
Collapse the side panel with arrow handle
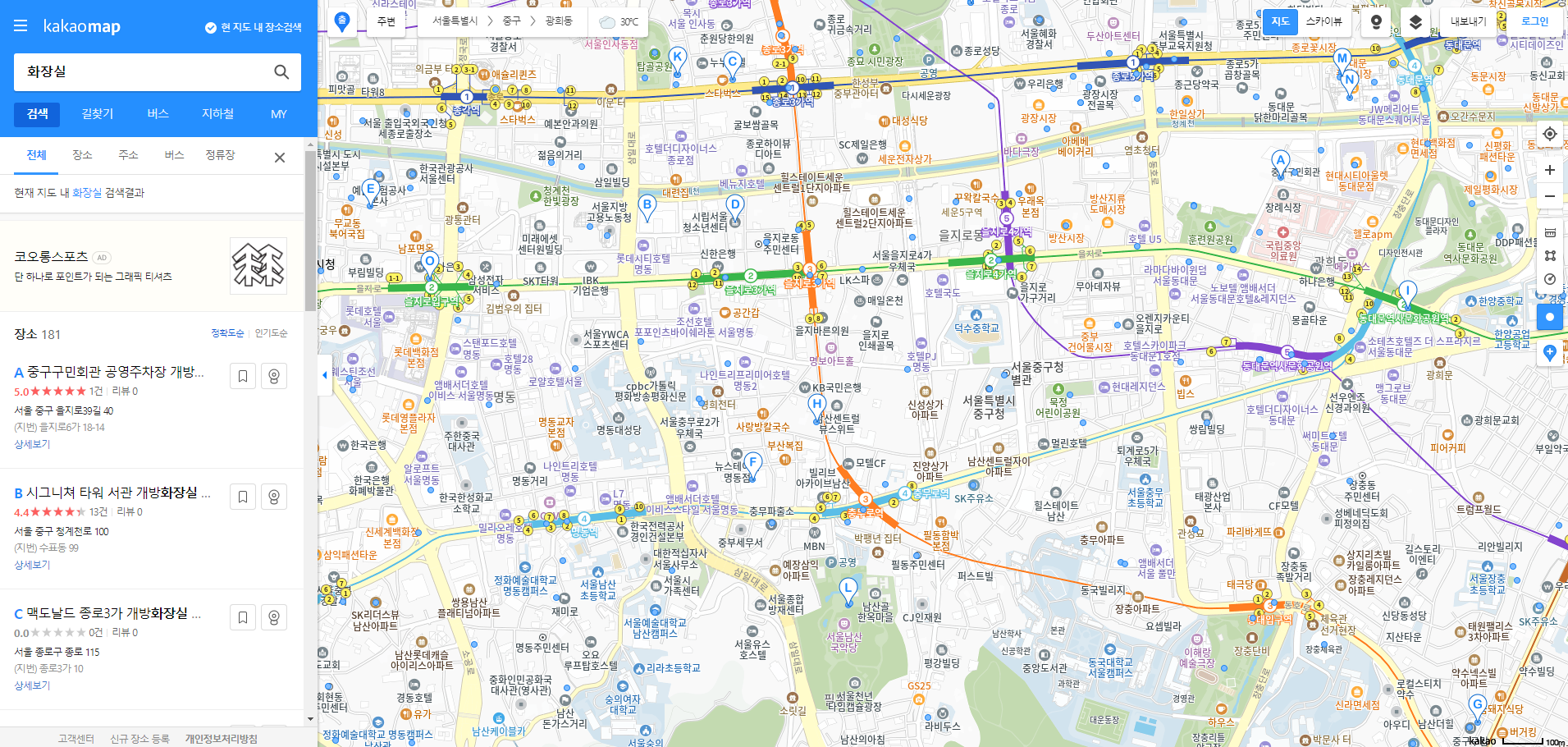pos(324,375)
